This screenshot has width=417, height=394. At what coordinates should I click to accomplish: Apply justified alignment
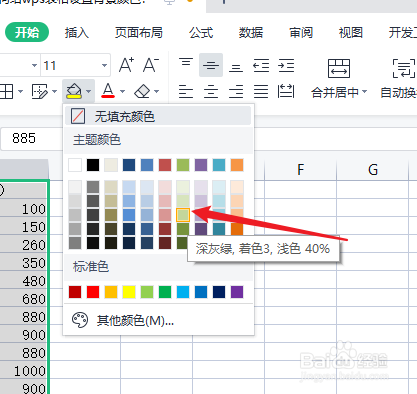pos(261,91)
